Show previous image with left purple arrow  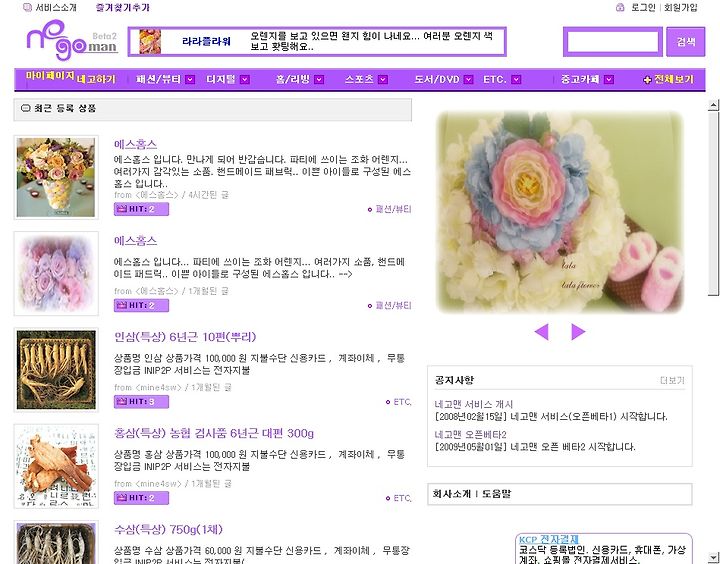point(542,331)
